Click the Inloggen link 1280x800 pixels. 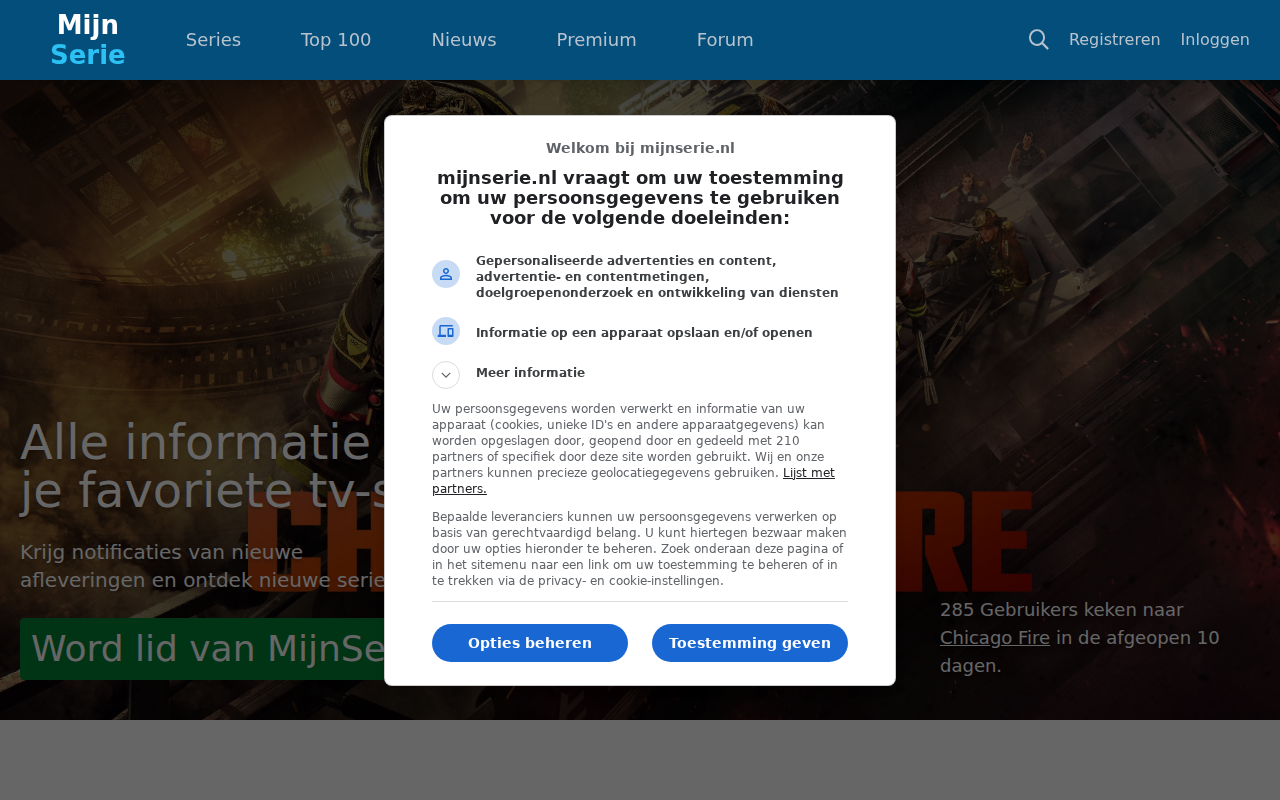pyautogui.click(x=1215, y=40)
